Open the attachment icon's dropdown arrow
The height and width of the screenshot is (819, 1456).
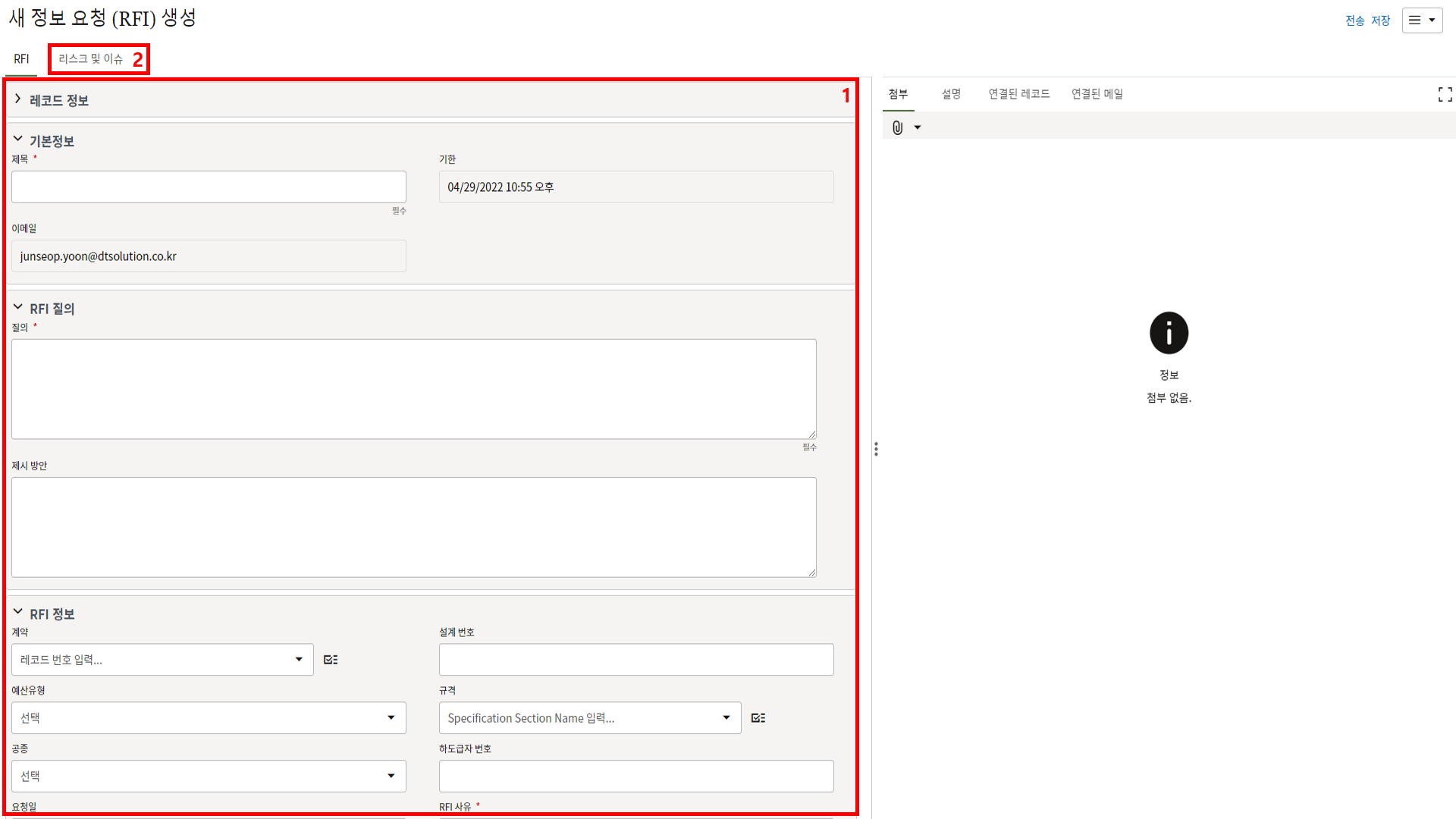click(x=918, y=127)
